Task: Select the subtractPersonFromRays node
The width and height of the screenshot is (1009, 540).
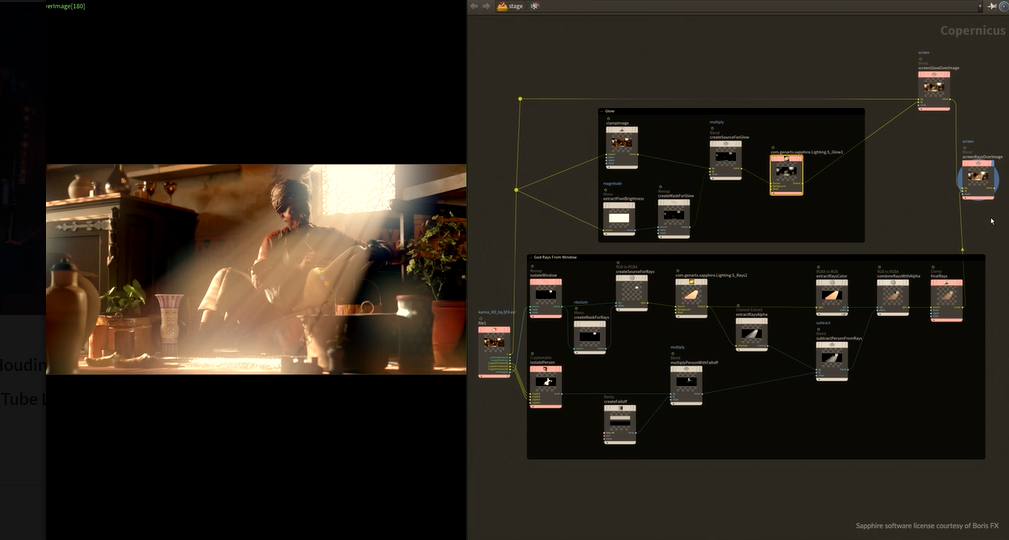Action: 831,361
